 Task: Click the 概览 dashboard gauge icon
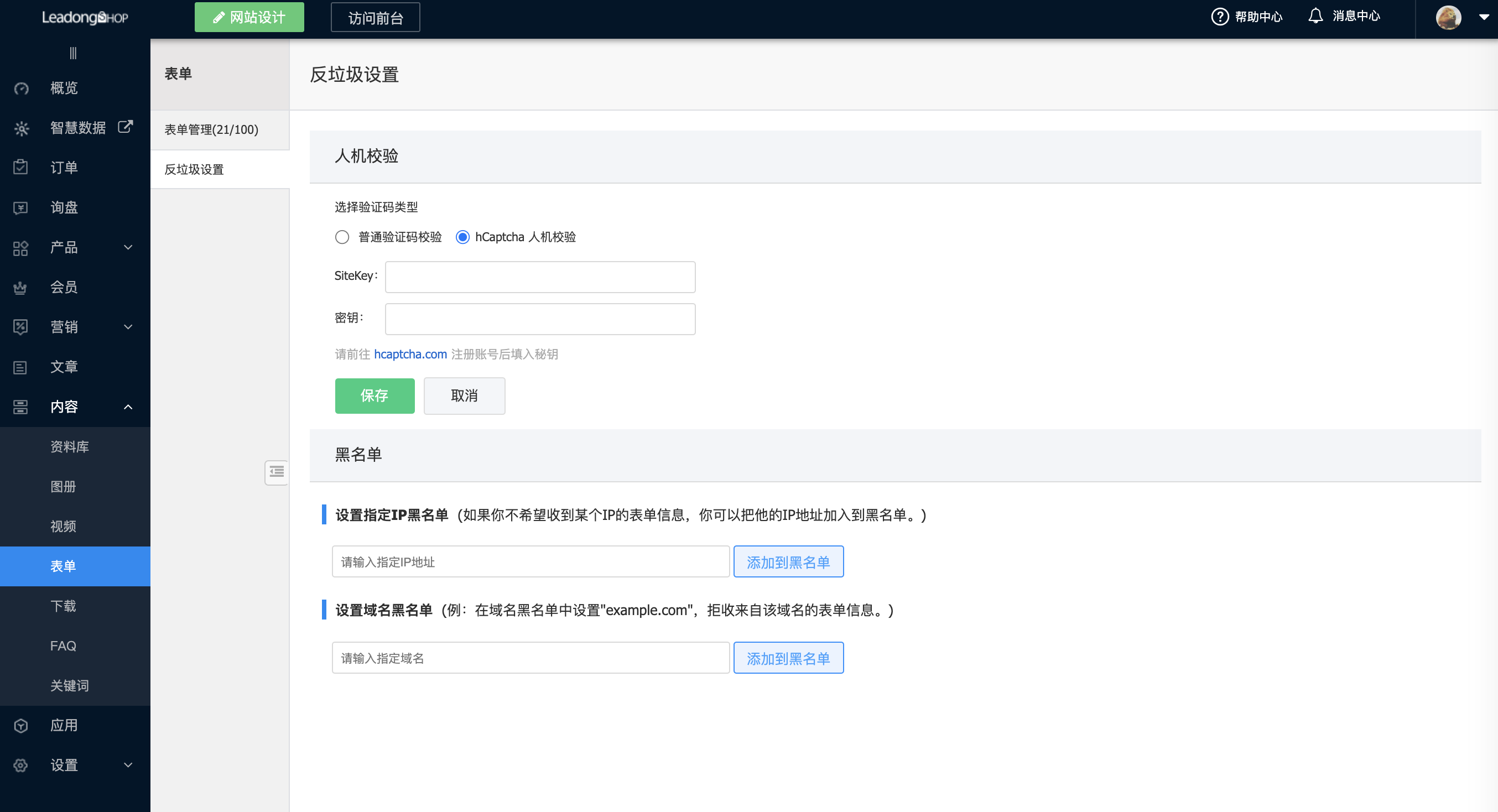(x=21, y=89)
